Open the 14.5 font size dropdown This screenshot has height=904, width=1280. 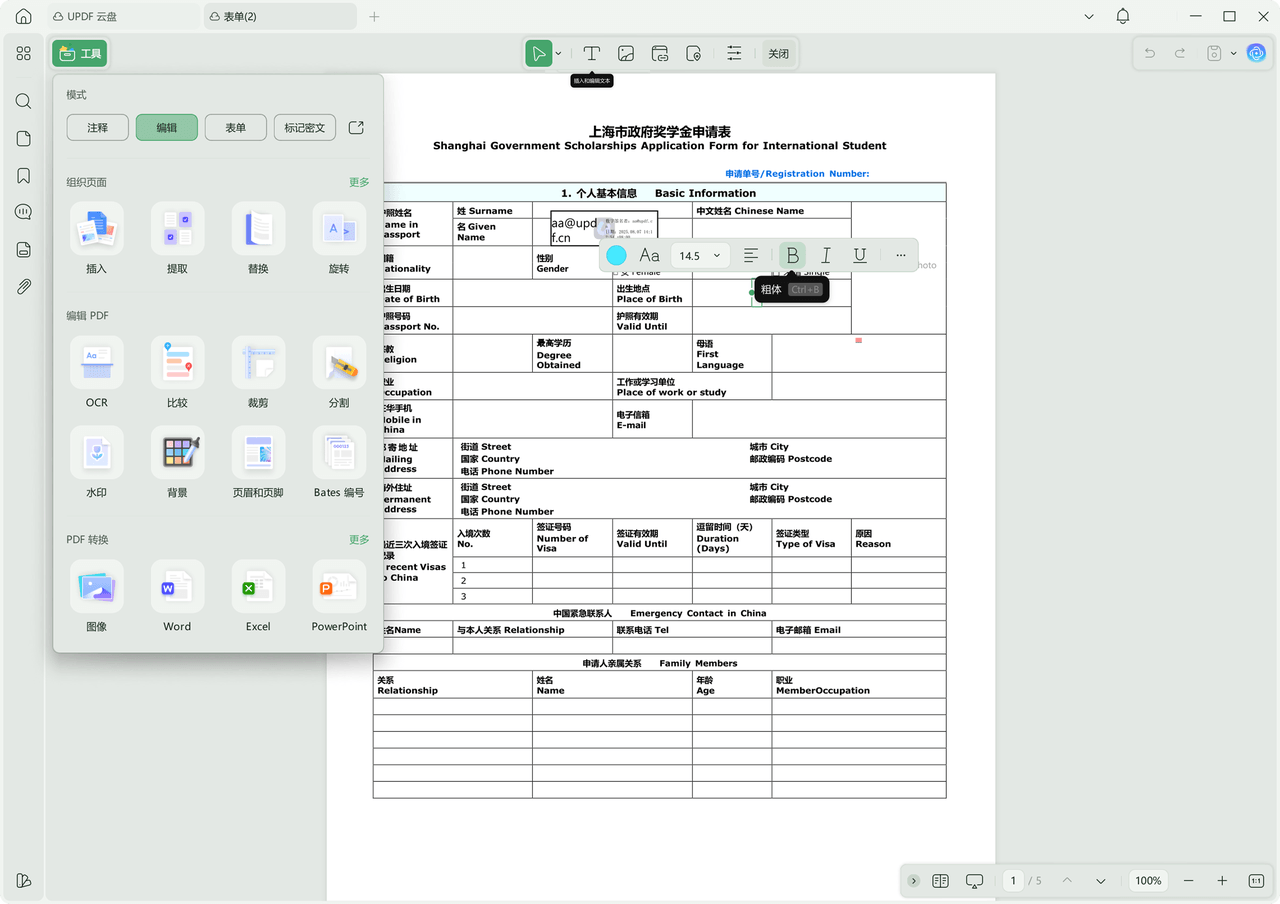point(698,255)
